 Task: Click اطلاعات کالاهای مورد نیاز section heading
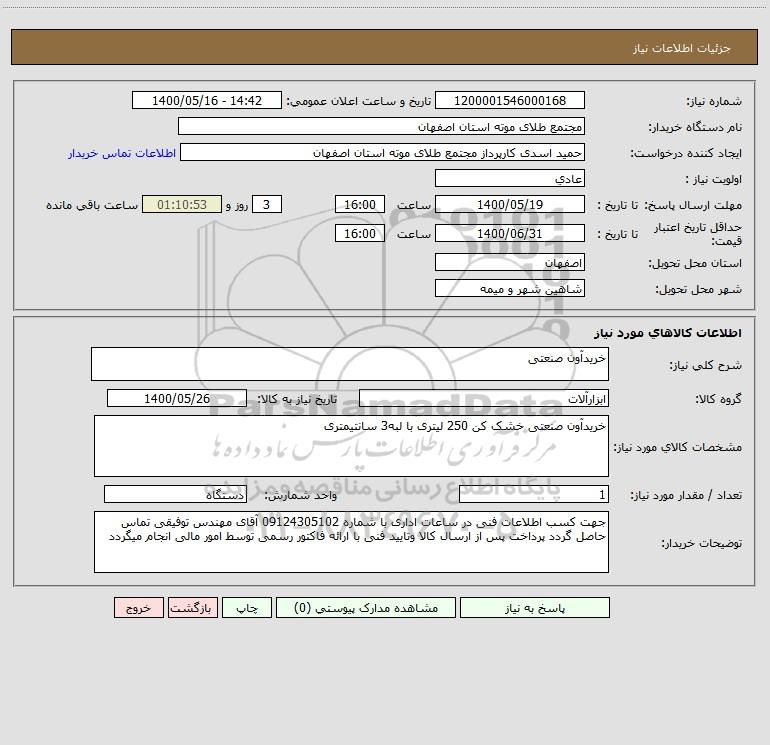(x=668, y=333)
